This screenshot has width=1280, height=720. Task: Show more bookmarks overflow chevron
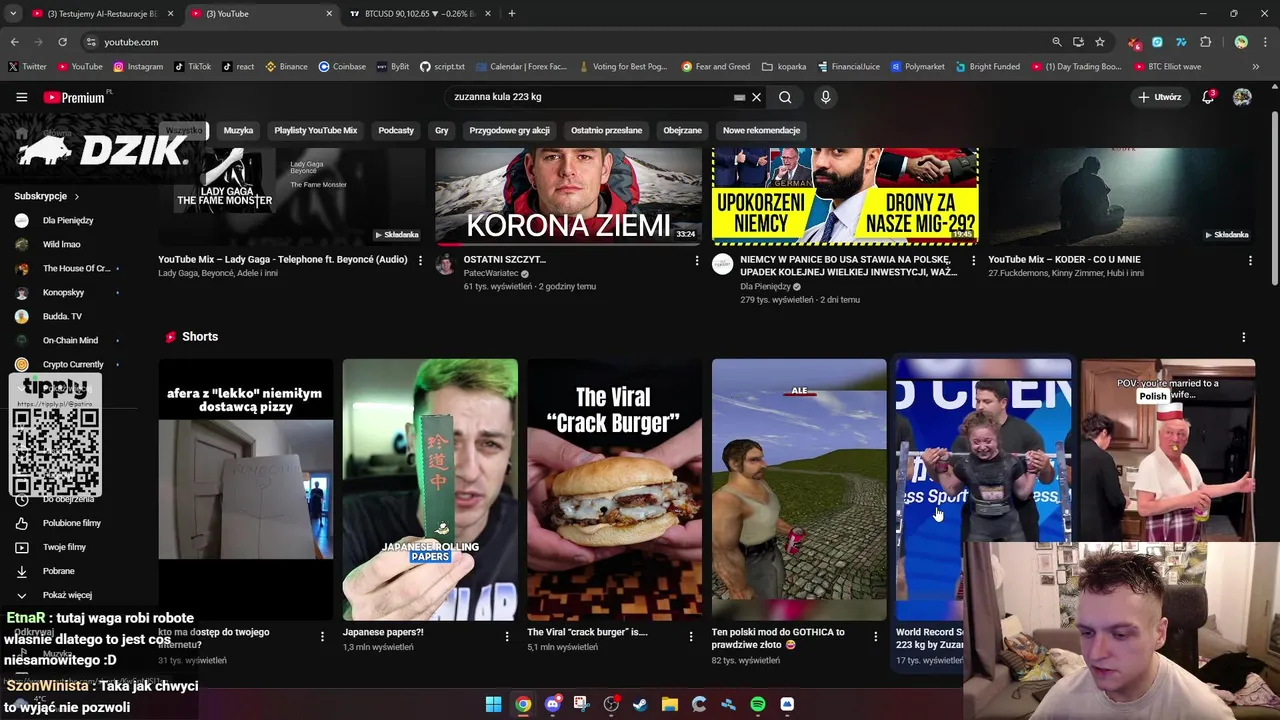[x=1257, y=67]
